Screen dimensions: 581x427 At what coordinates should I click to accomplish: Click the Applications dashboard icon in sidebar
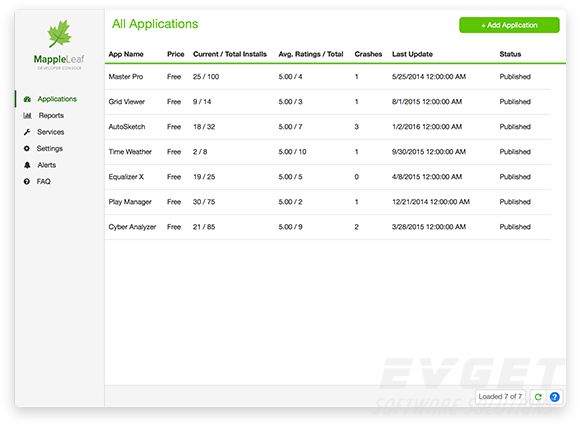point(27,99)
